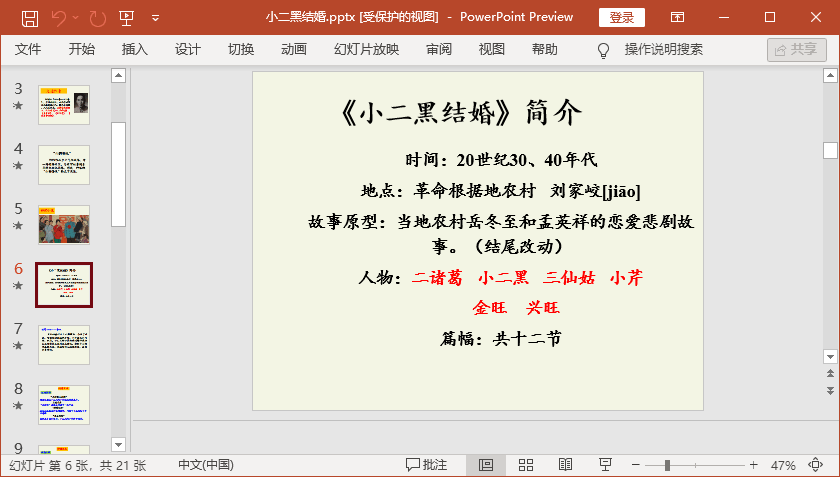Open Ribbon Display Options icon
The height and width of the screenshot is (477, 840).
(x=677, y=17)
